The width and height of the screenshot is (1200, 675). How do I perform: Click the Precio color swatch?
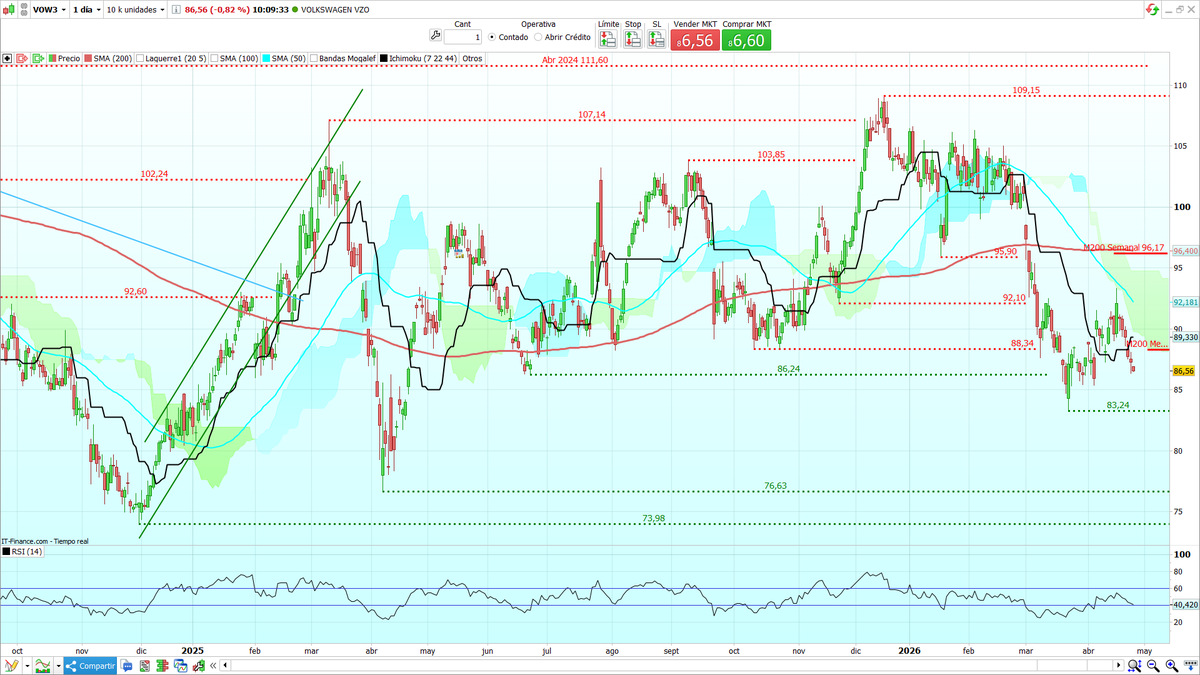pos(52,59)
